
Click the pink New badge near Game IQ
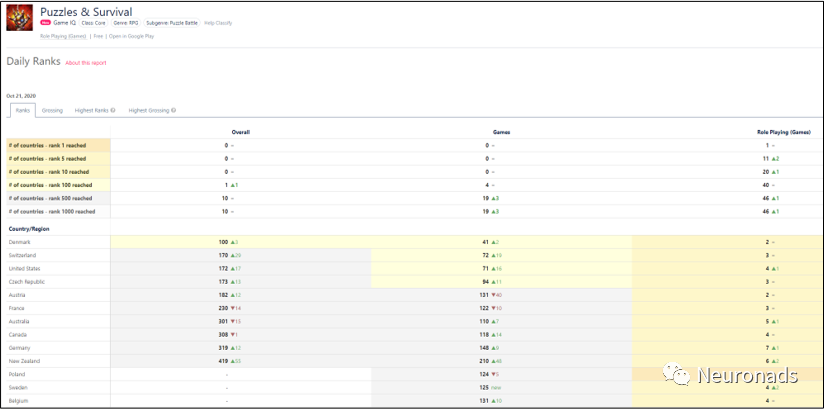(45, 22)
